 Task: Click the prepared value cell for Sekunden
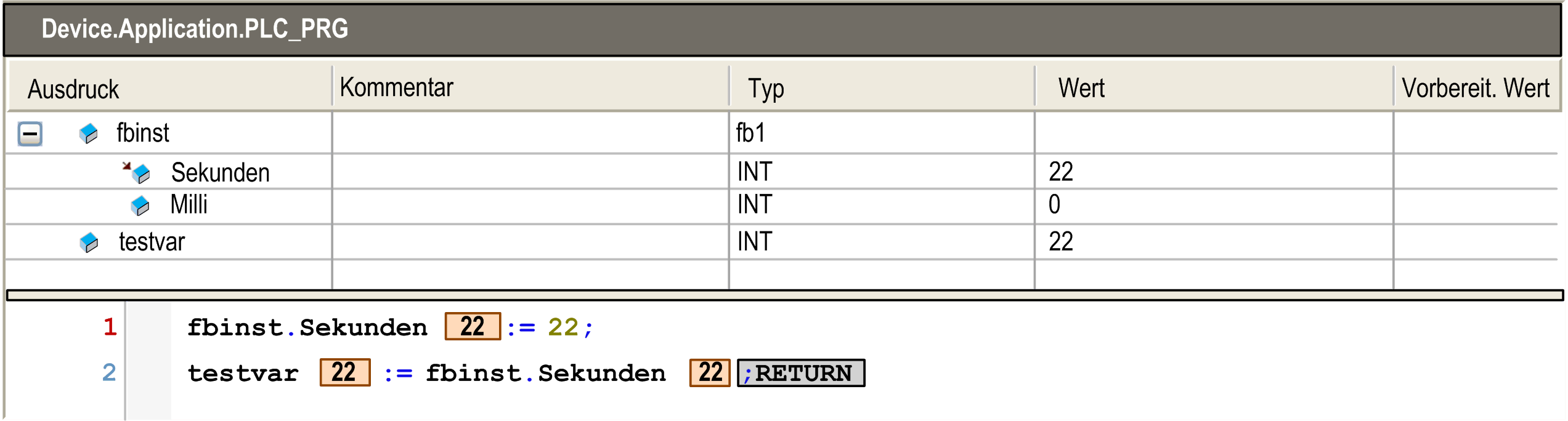click(x=1475, y=172)
